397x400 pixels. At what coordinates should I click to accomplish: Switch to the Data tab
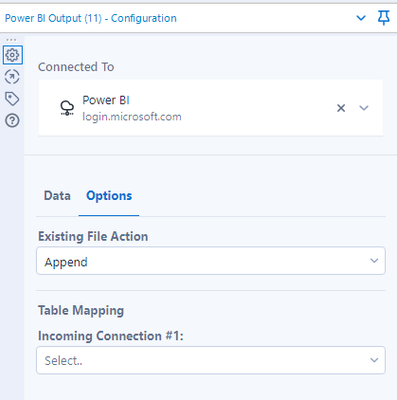tap(57, 196)
